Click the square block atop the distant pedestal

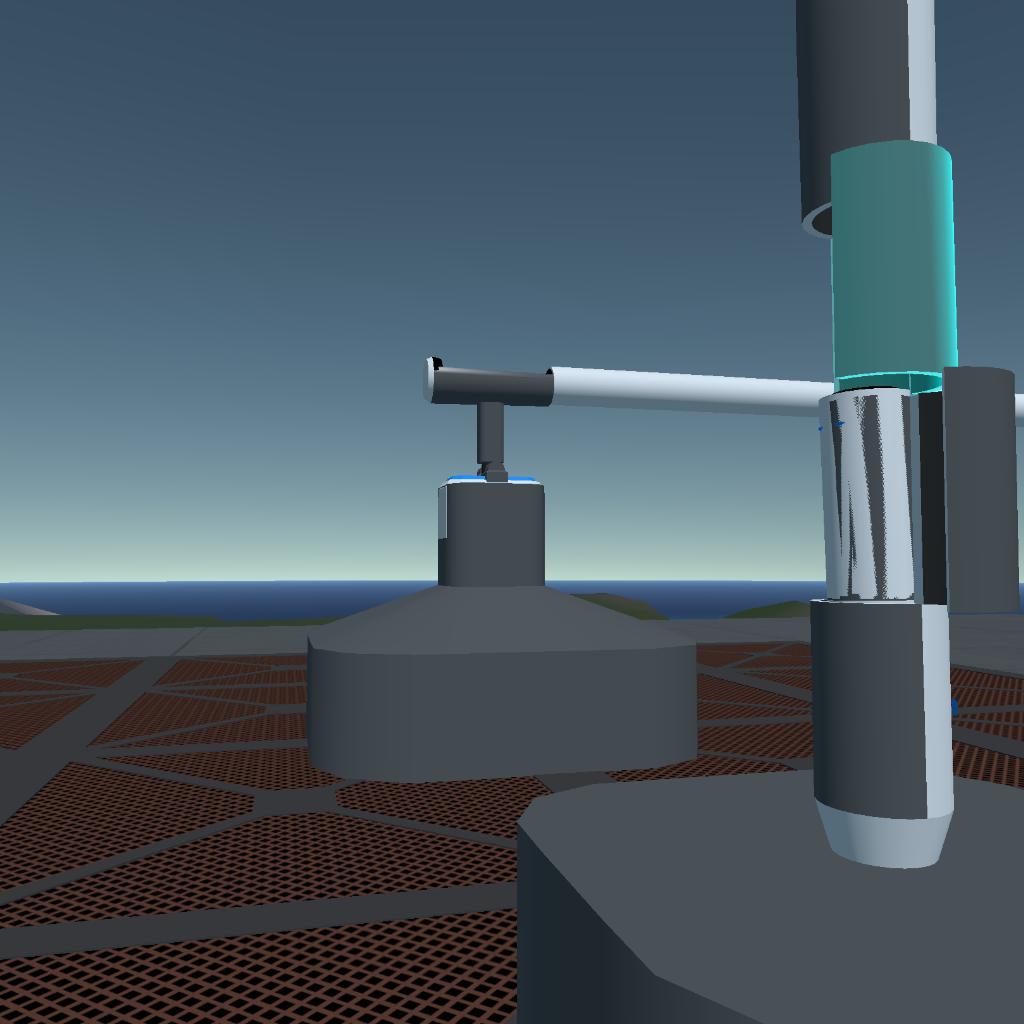pos(491,535)
